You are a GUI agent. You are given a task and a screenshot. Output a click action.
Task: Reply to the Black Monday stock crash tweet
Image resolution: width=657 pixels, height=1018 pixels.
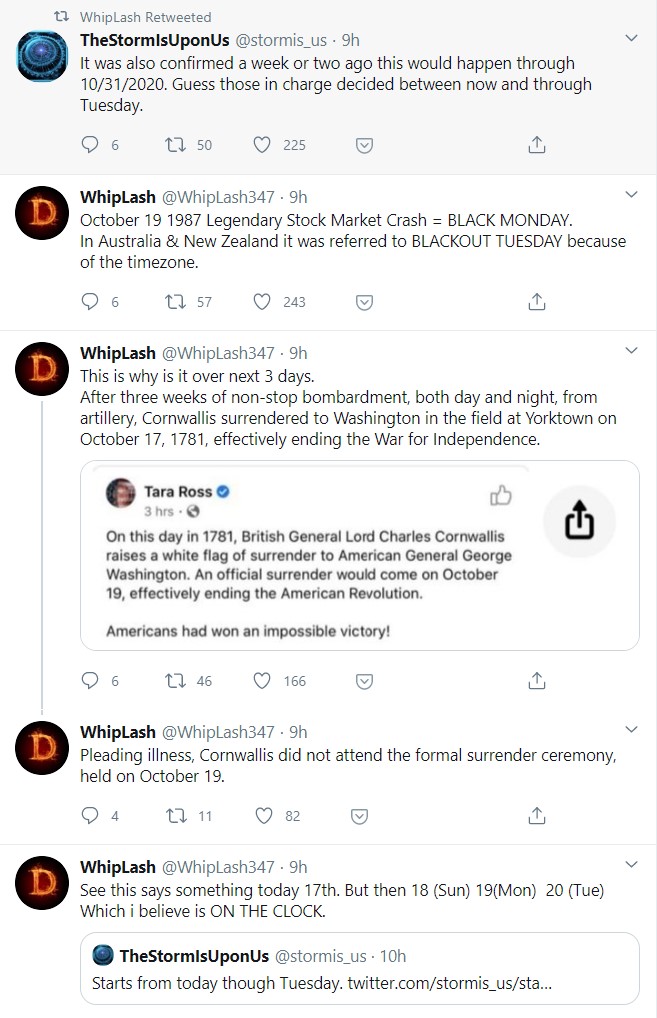click(91, 301)
